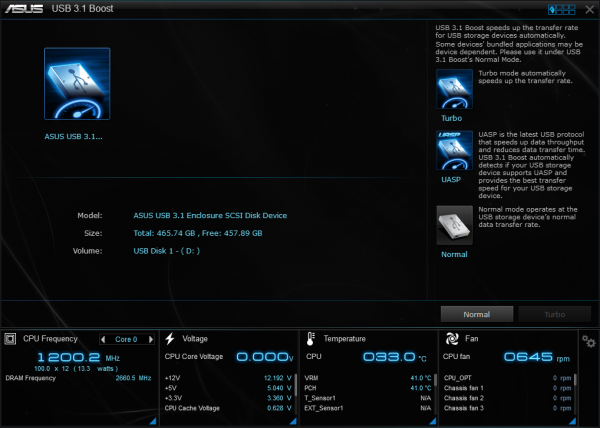Viewport: 600px width, 428px height.
Task: Click the Chassis fan 2 row
Action: 507,398
